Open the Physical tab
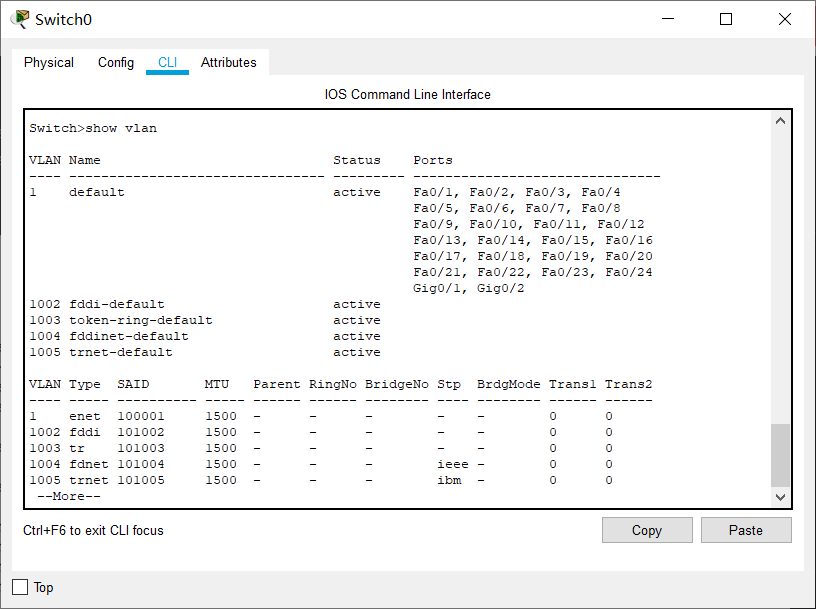The width and height of the screenshot is (816, 609). click(x=49, y=62)
